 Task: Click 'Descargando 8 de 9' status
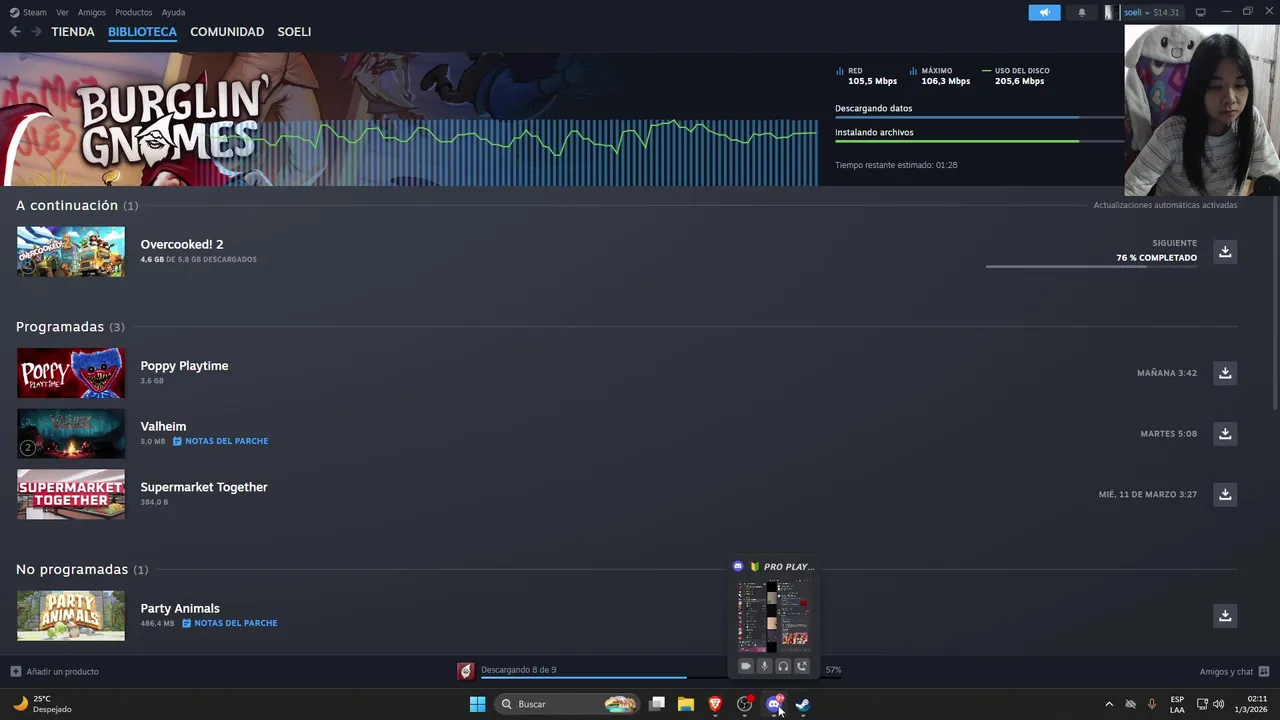[x=518, y=670]
